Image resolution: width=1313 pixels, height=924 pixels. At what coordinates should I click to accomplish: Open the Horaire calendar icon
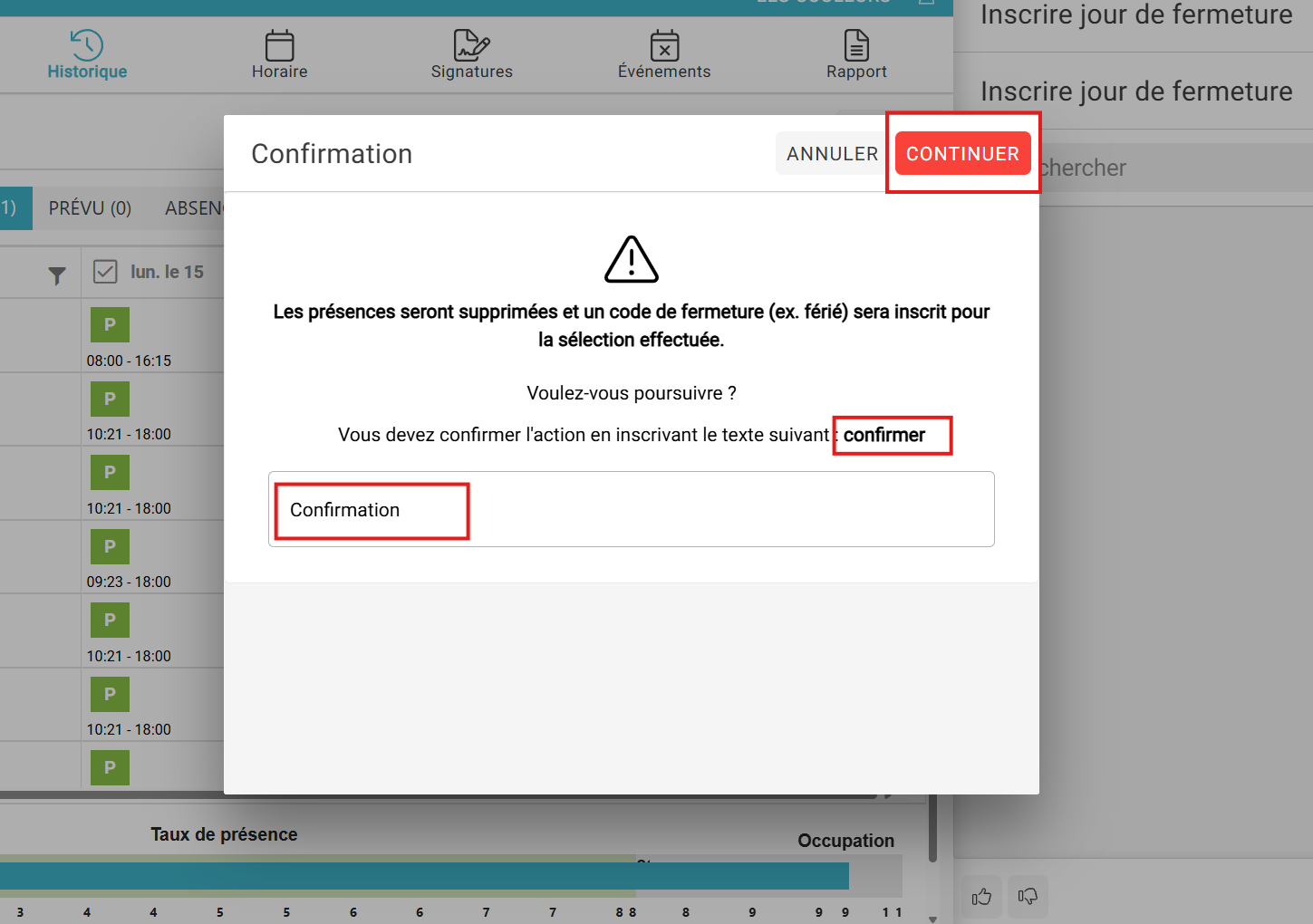(x=279, y=45)
